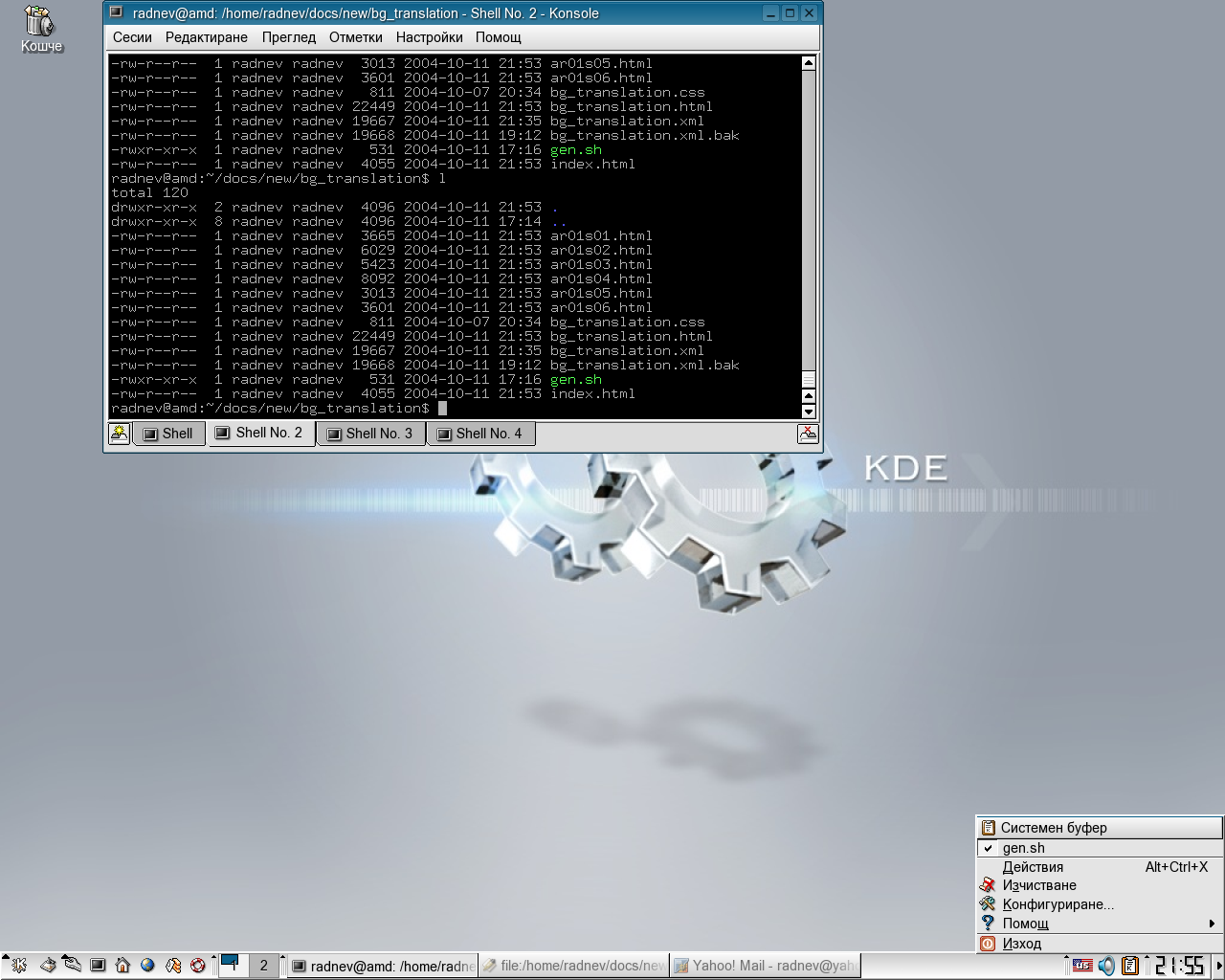
Task: Switch to the Shell No. 3 tab
Action: click(x=371, y=434)
